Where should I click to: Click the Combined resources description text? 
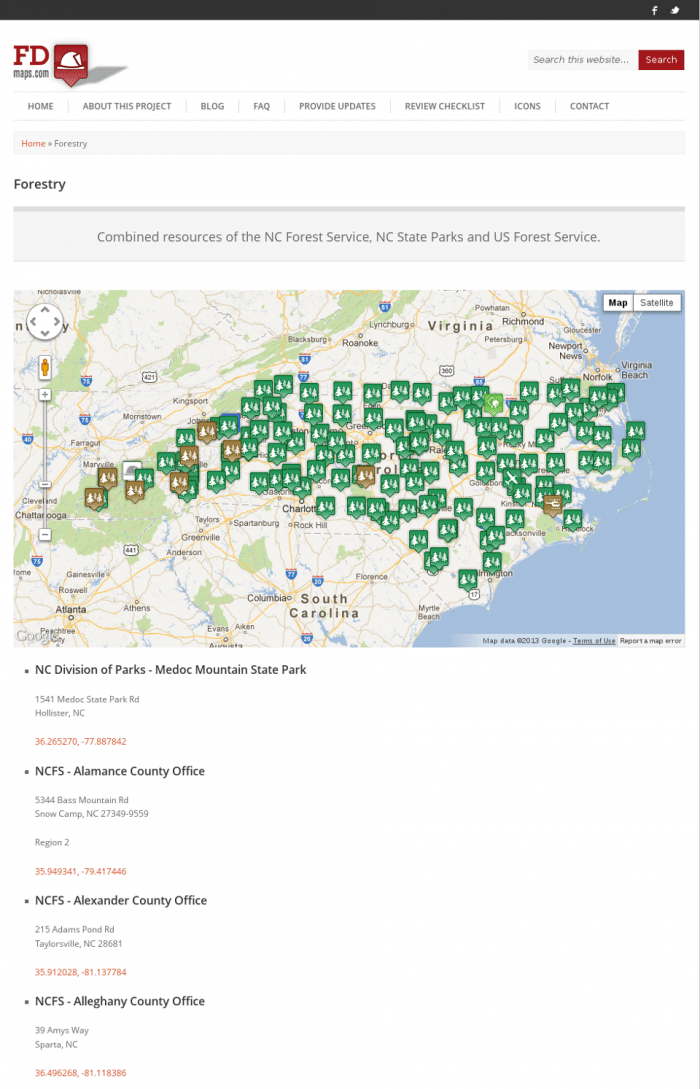tap(349, 237)
